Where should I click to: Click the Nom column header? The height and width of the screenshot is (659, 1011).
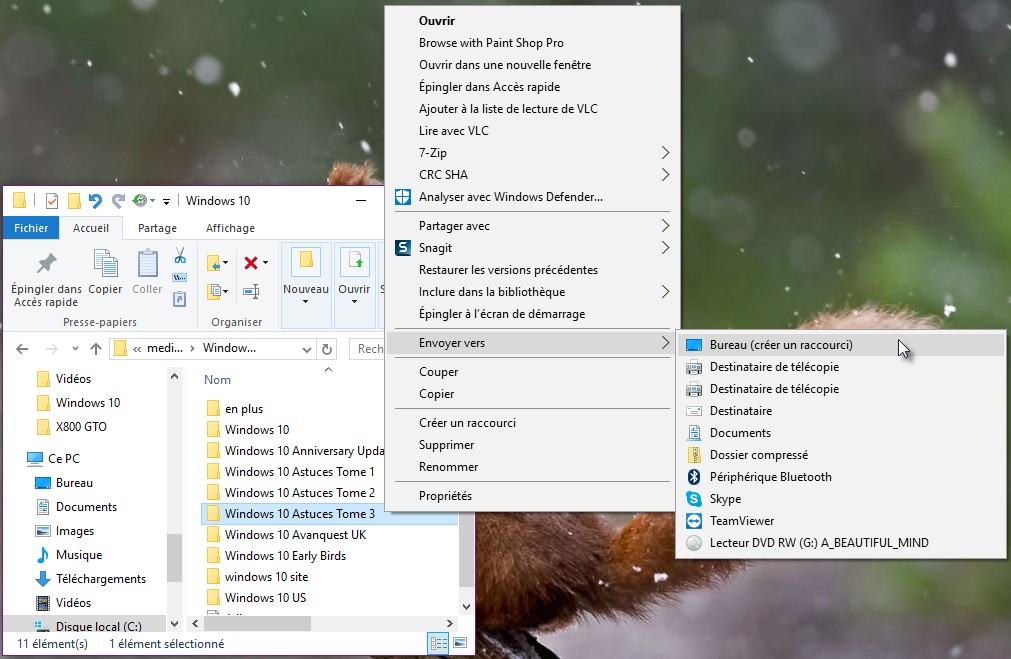point(218,380)
